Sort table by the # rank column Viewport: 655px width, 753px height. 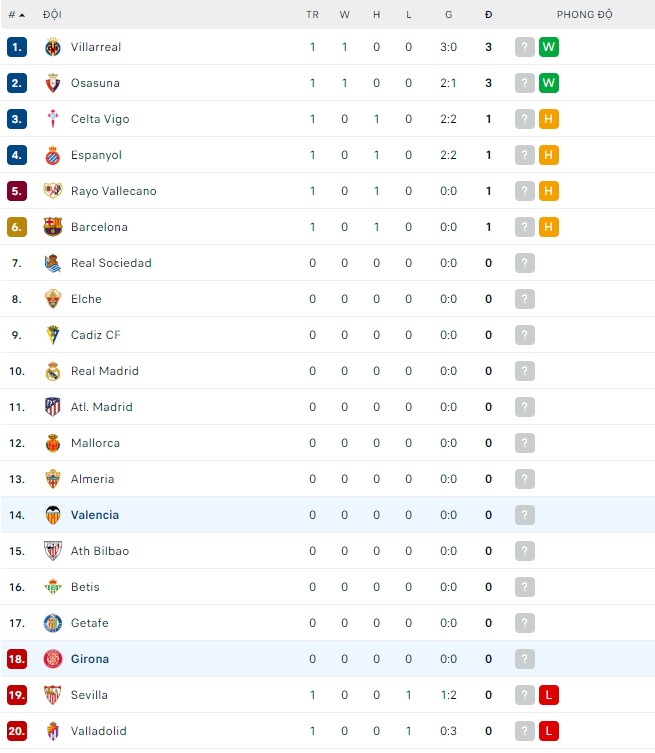(16, 15)
